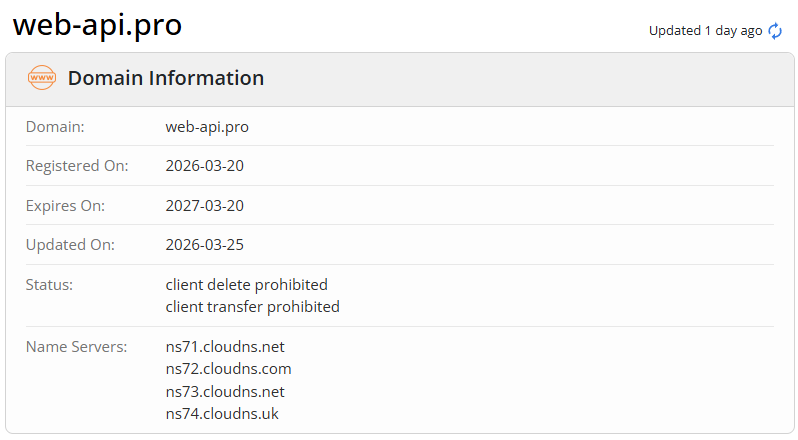The image size is (798, 440).
Task: Click the web-api.pro page title
Action: pyautogui.click(x=97, y=25)
